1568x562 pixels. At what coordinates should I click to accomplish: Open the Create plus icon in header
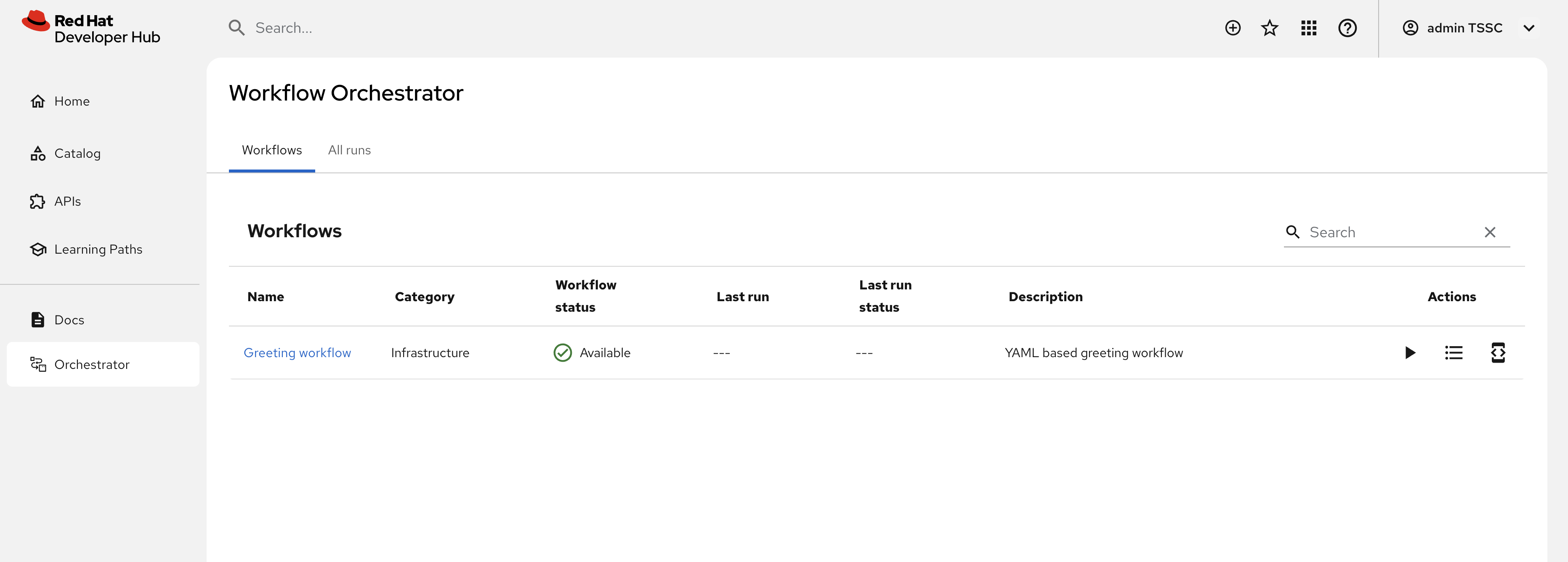point(1232,27)
